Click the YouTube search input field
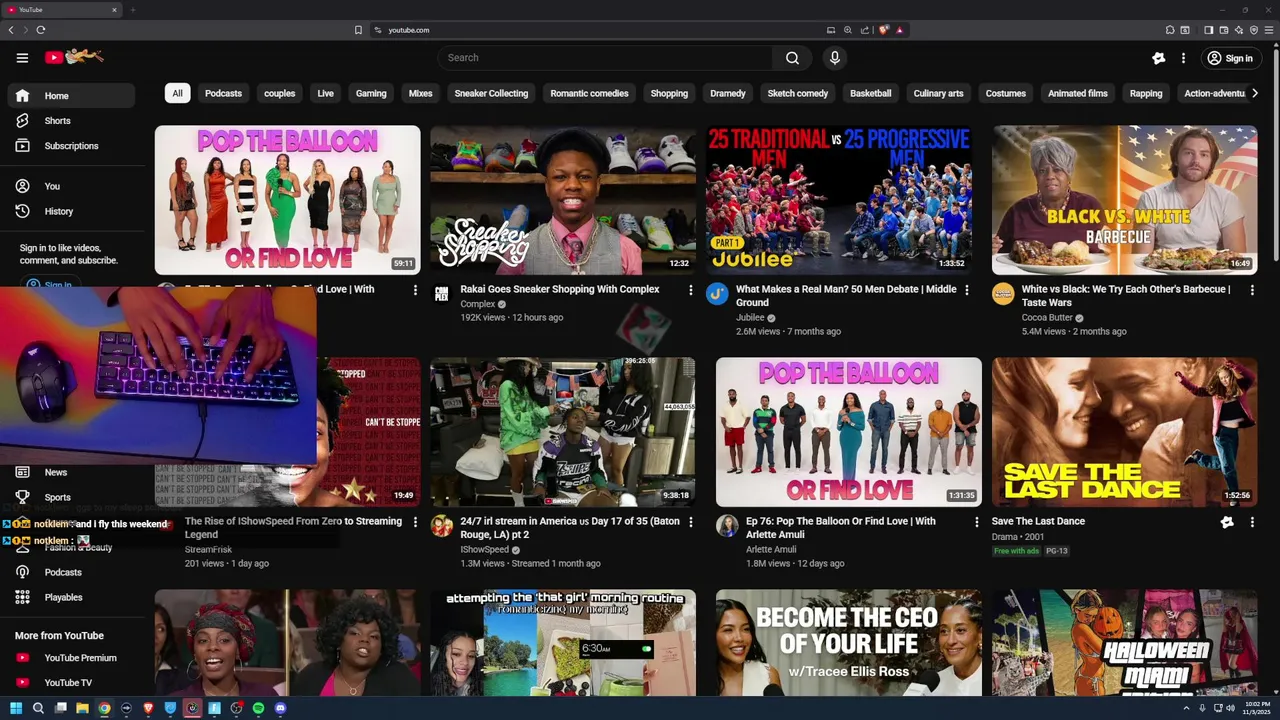The height and width of the screenshot is (720, 1280). (604, 58)
